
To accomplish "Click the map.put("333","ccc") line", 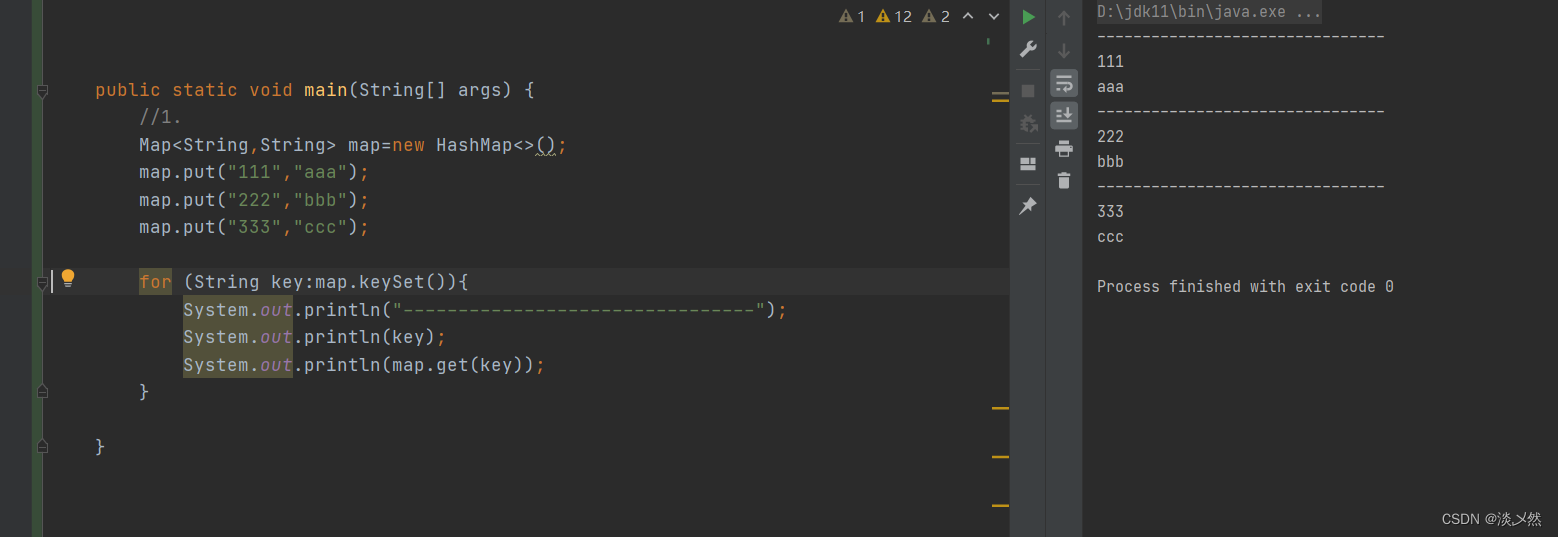I will 254,227.
